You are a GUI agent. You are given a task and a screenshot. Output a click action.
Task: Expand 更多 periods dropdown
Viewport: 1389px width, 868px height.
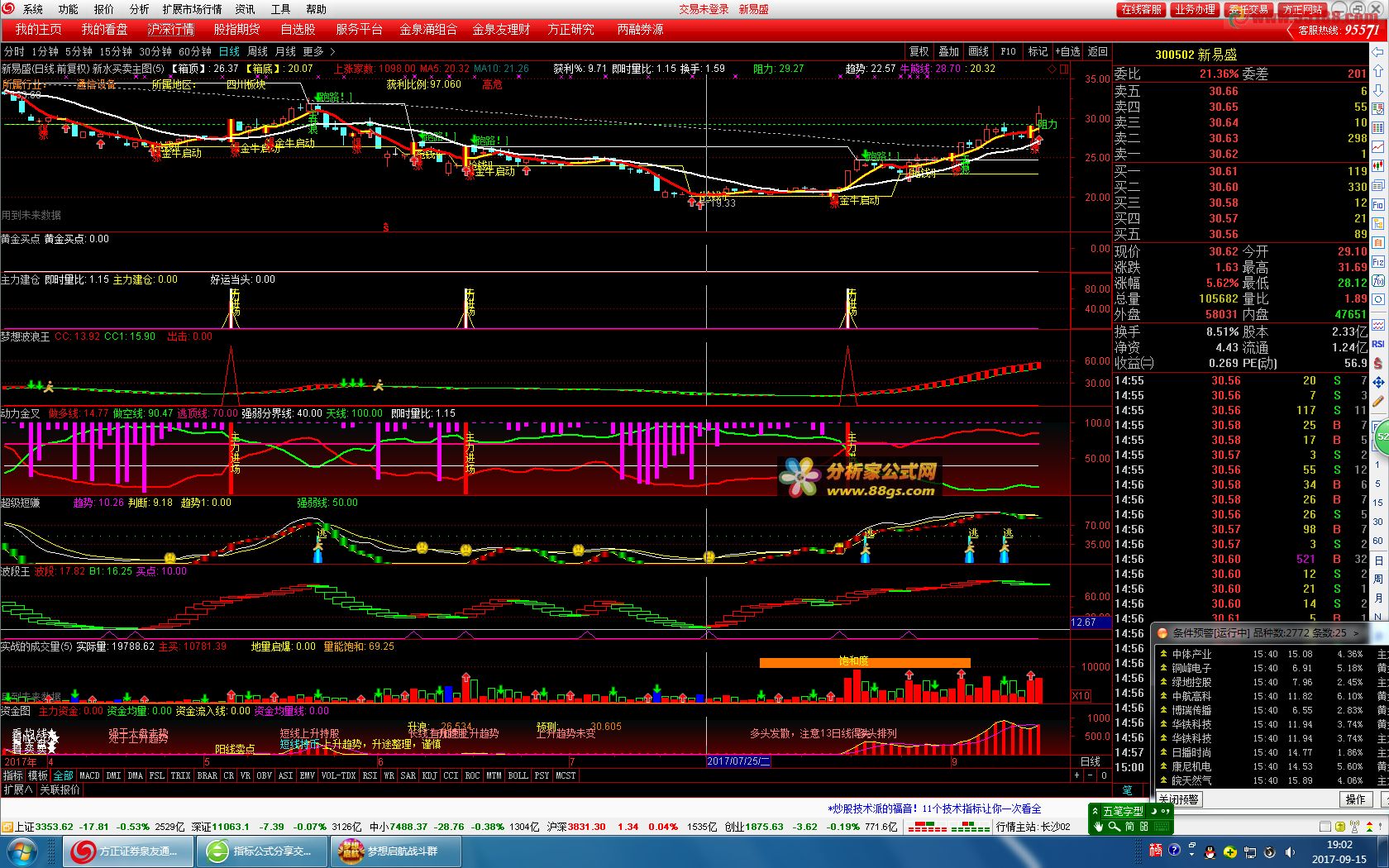pos(319,51)
